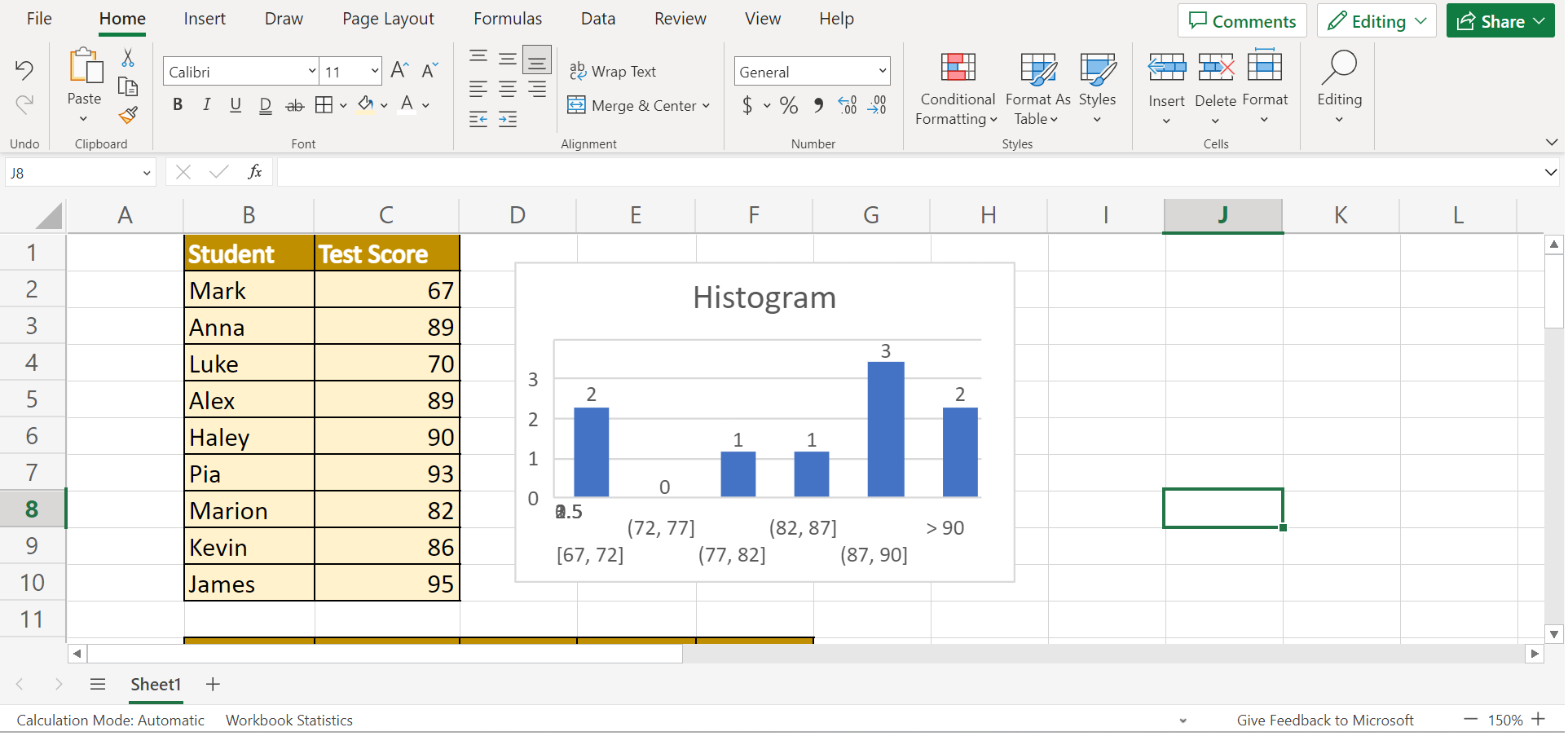
Task: Click the Undo arrow icon
Action: (x=24, y=70)
